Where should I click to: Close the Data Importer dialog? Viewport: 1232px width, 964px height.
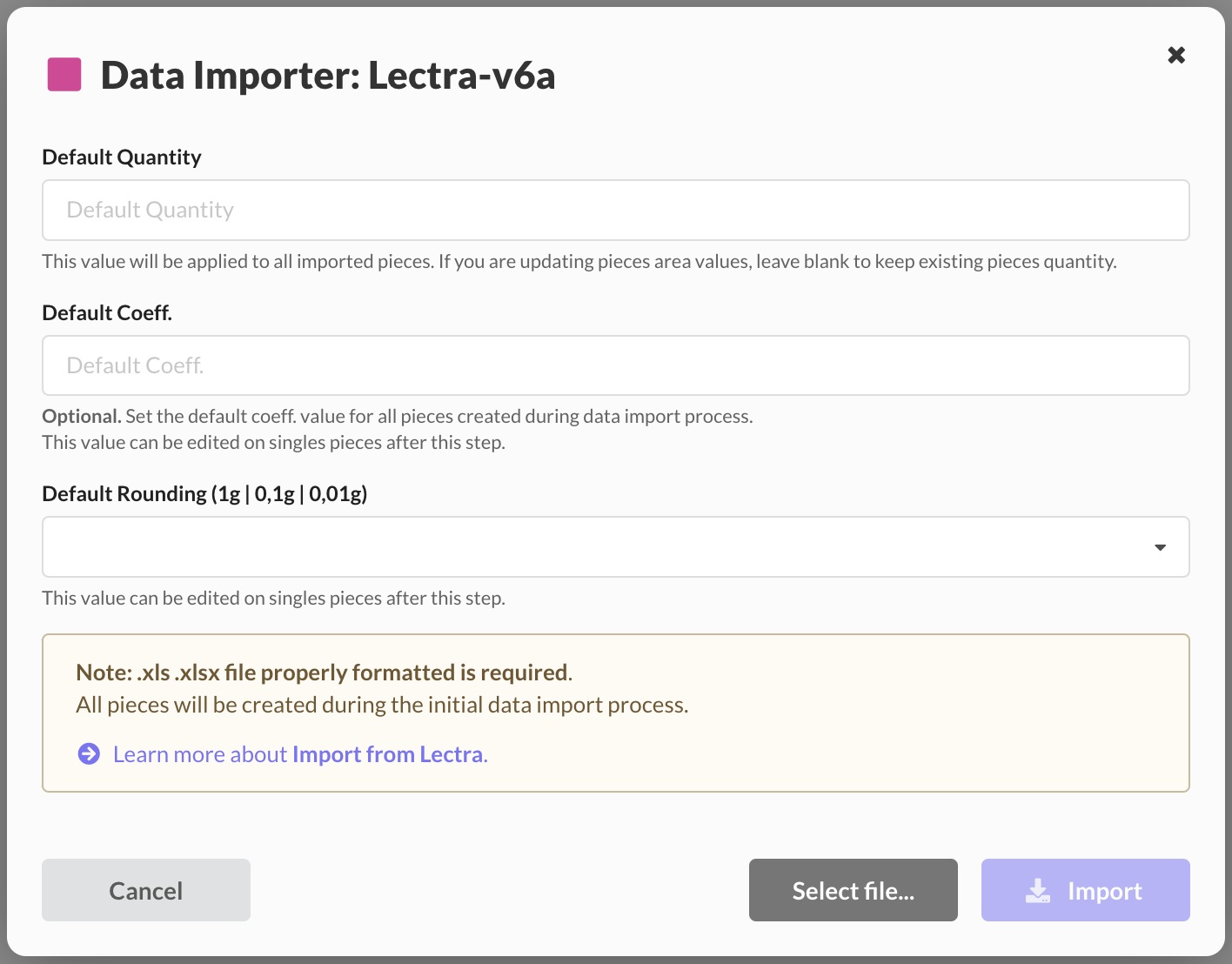coord(1176,56)
